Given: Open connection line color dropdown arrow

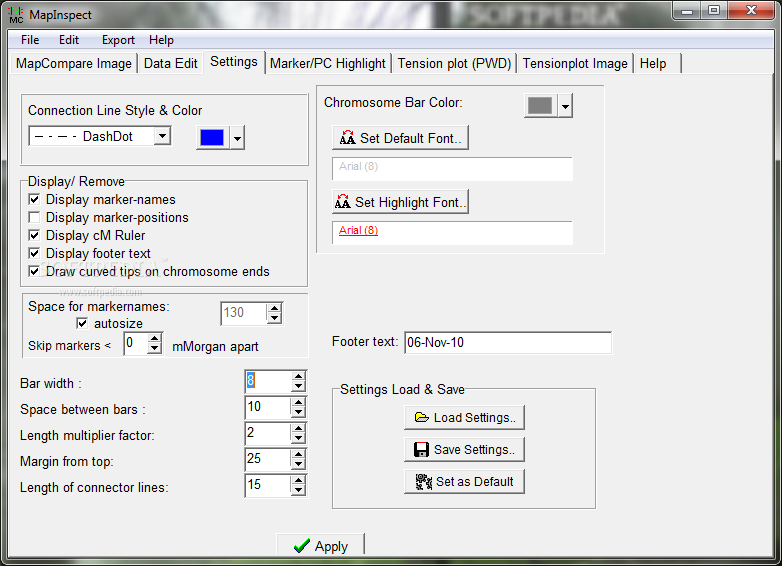Looking at the screenshot, I should (x=237, y=138).
